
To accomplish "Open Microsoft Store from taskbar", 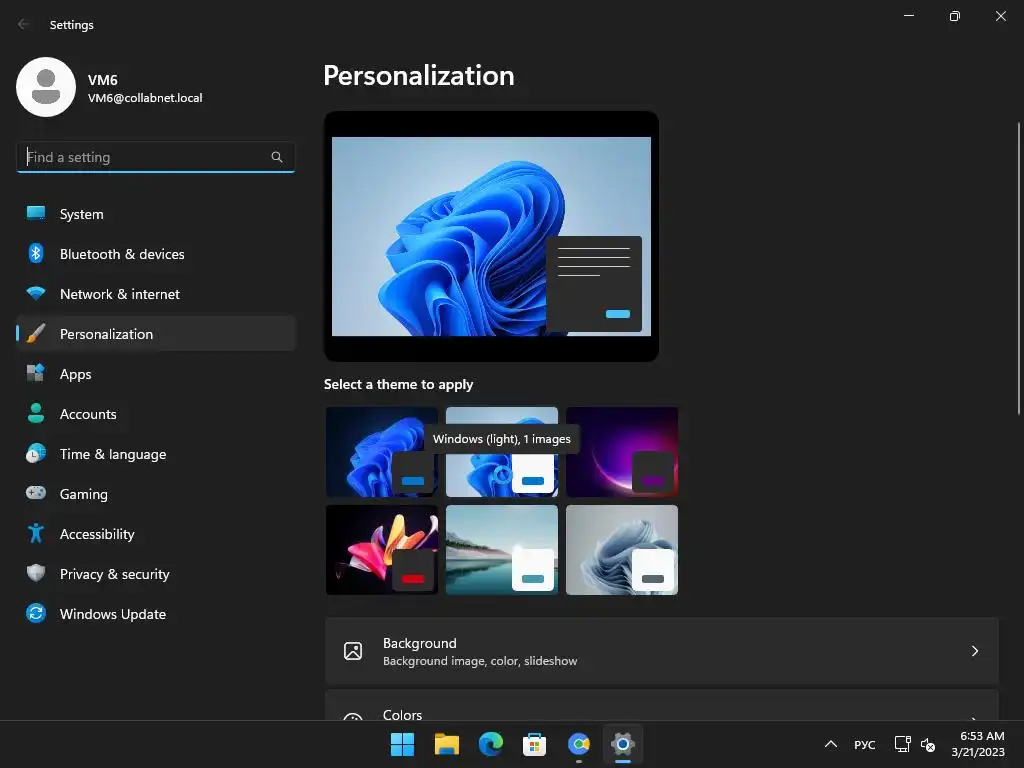I will [x=534, y=744].
